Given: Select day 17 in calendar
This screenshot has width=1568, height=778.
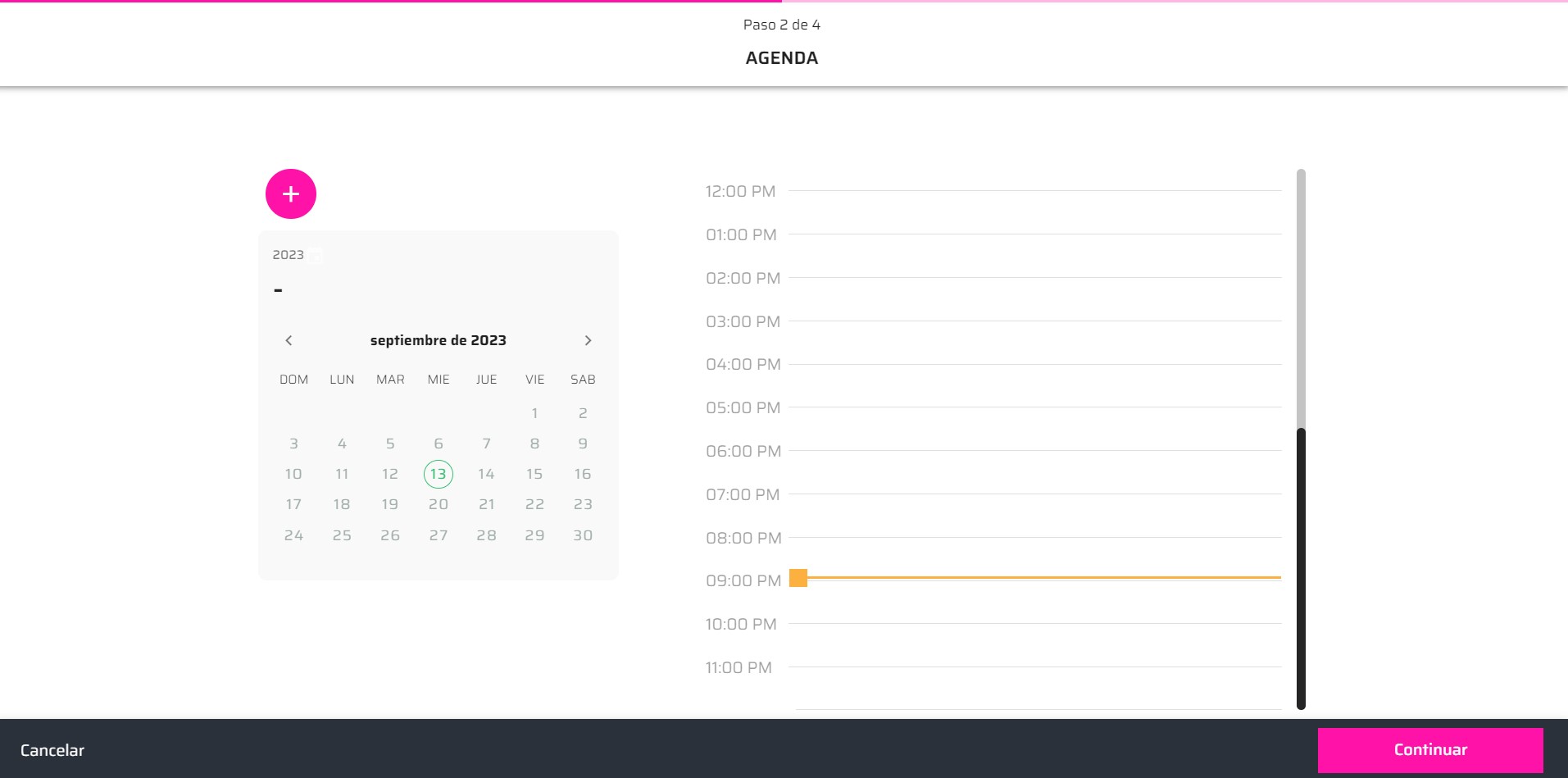Looking at the screenshot, I should coord(293,504).
